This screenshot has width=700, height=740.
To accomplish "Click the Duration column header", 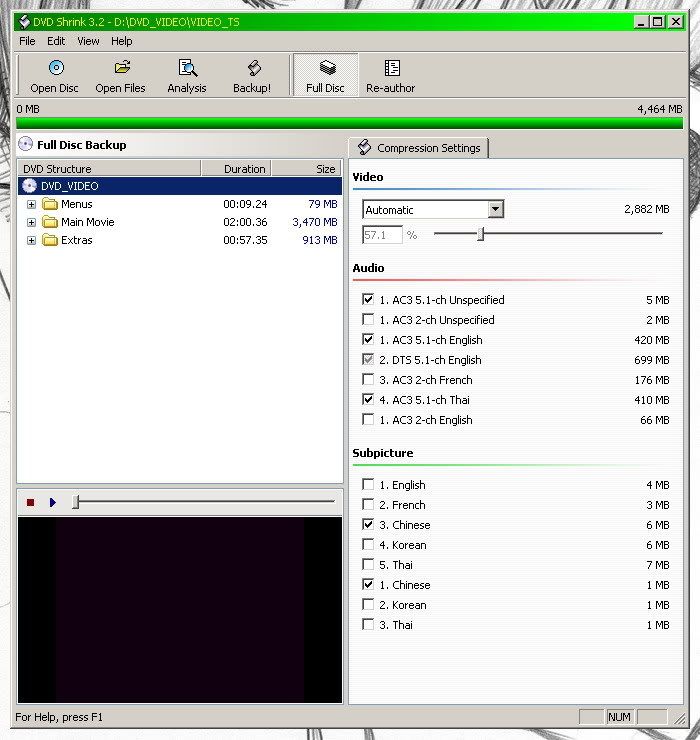I will [x=243, y=169].
